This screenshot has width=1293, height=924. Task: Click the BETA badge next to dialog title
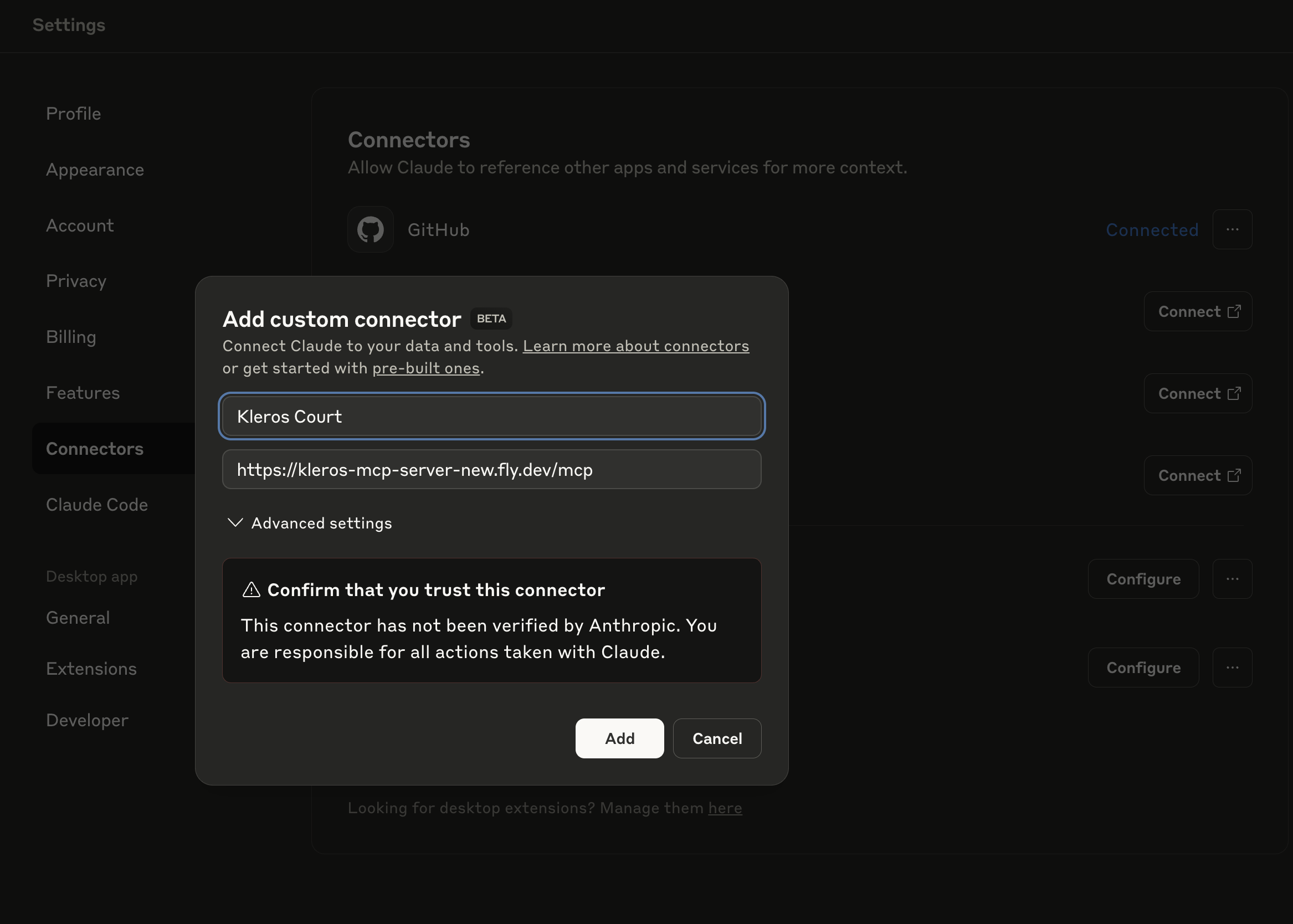[x=491, y=319]
